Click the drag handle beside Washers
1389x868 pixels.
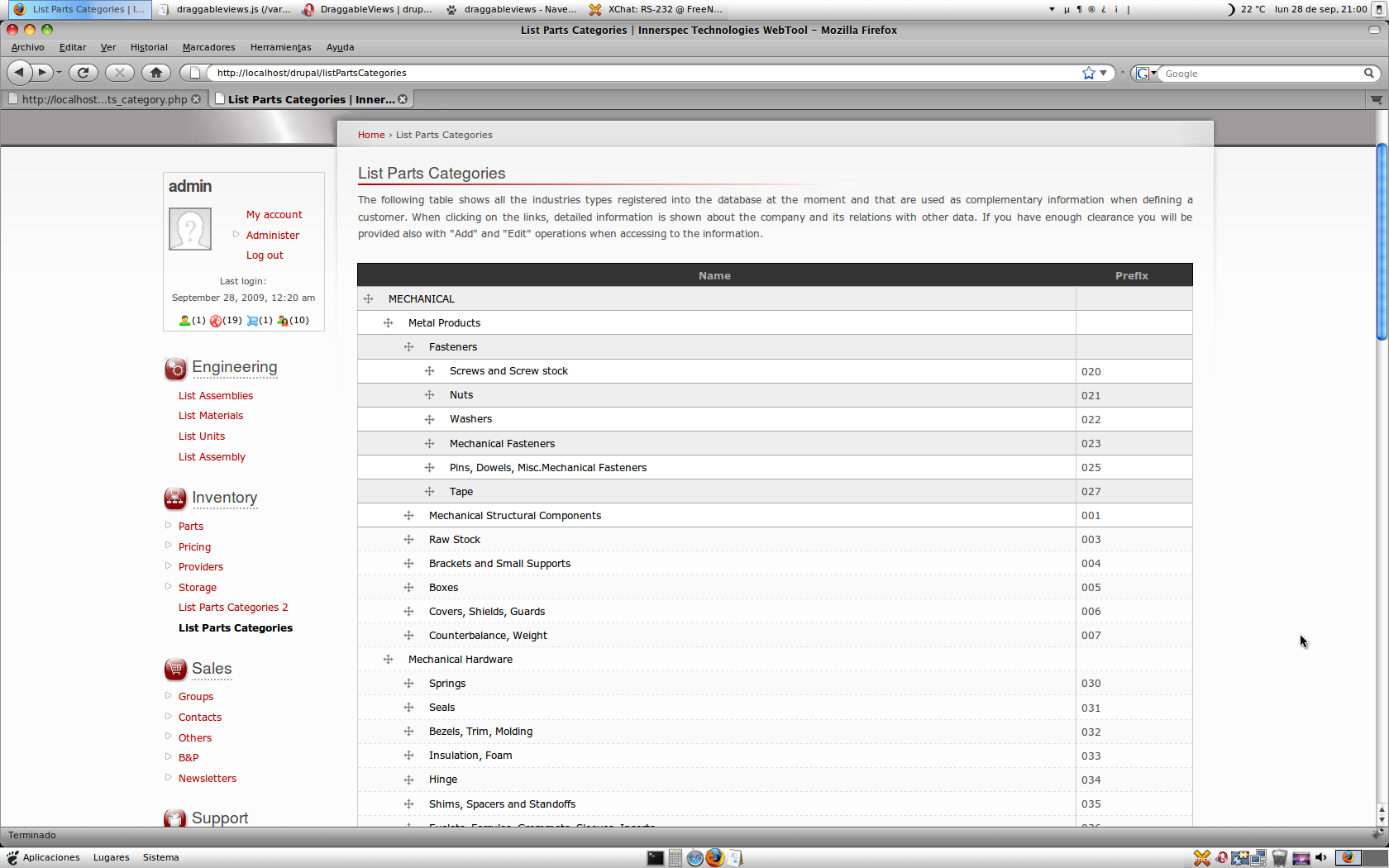click(x=430, y=420)
